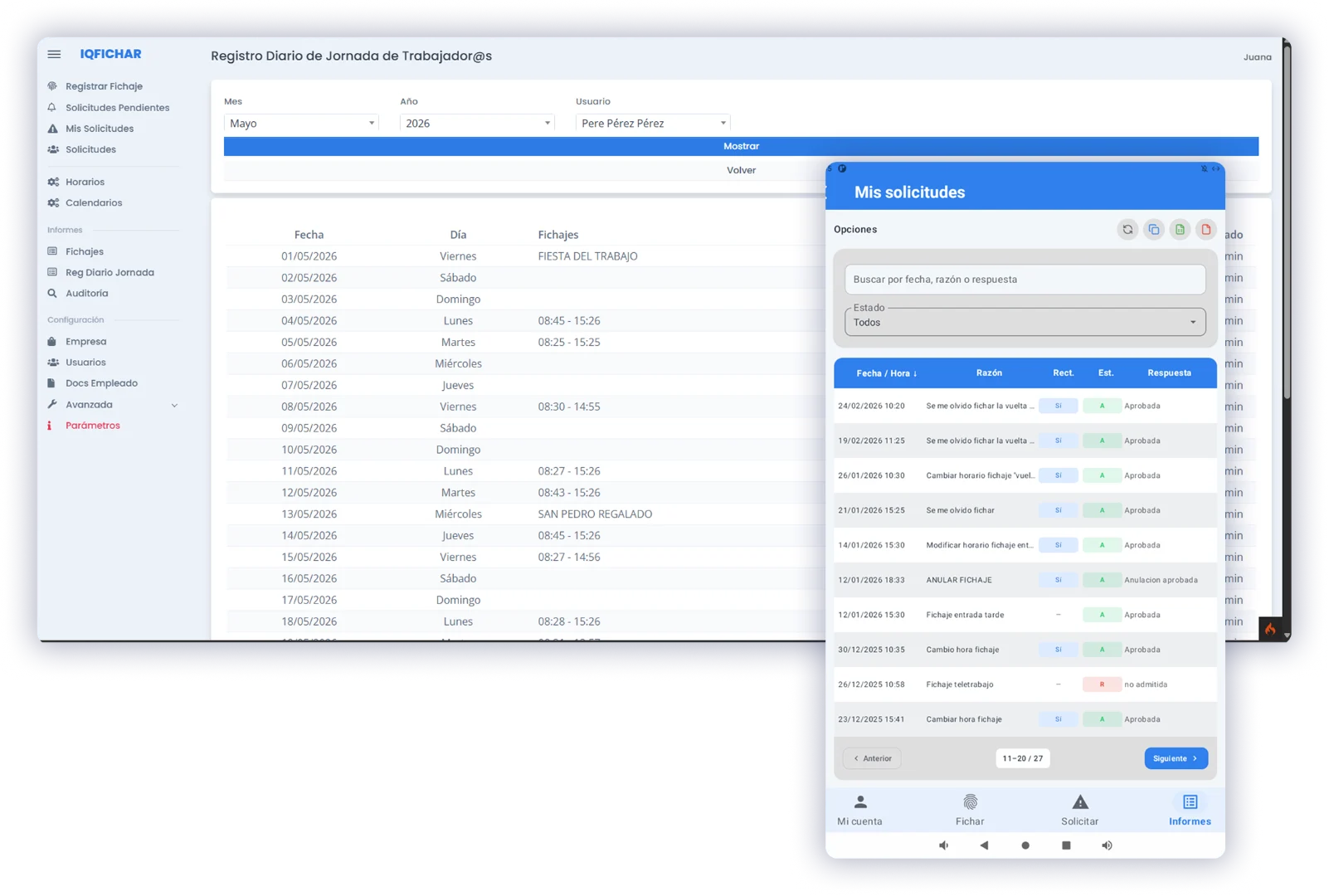This screenshot has width=1329, height=896.
Task: Click the SAN PEDRO REGALADO cell
Action: (x=595, y=514)
